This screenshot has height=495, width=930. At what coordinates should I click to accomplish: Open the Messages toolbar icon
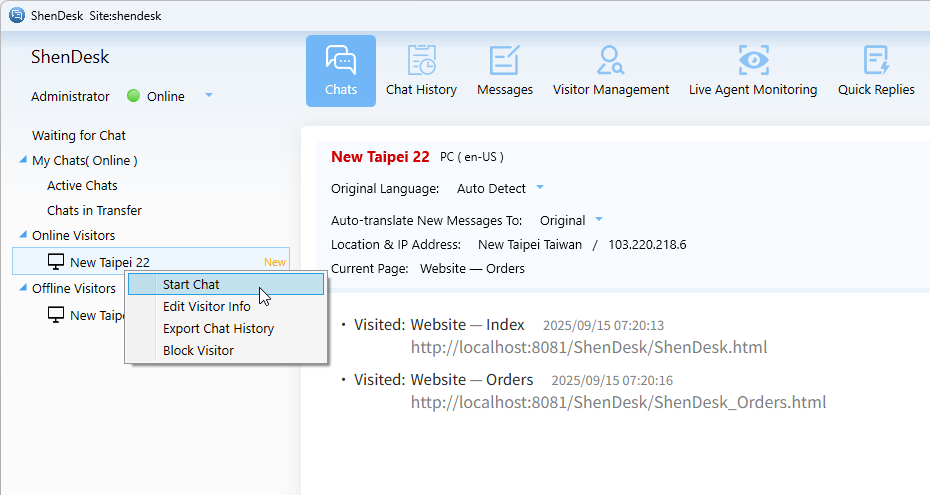[505, 70]
